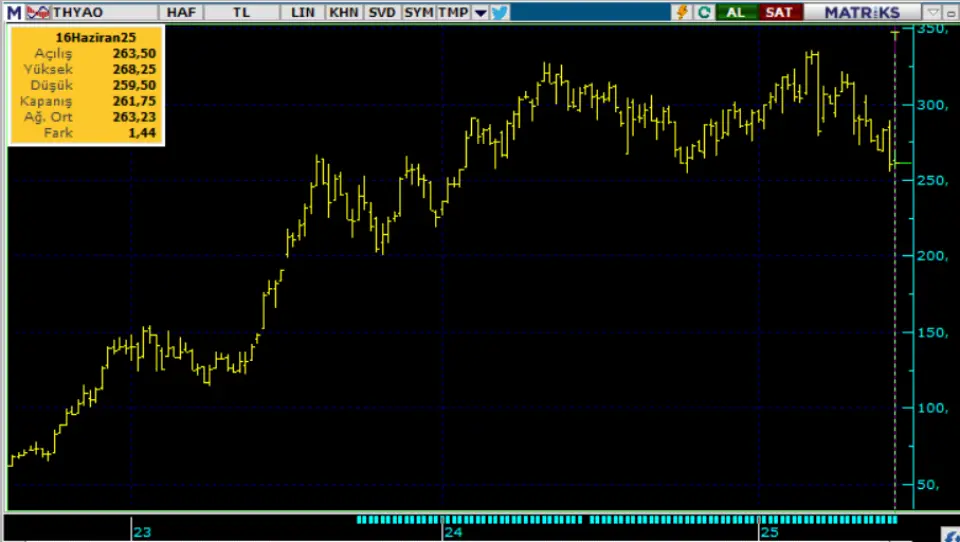Open the TMP template menu
This screenshot has height=542, width=960.
(x=452, y=12)
